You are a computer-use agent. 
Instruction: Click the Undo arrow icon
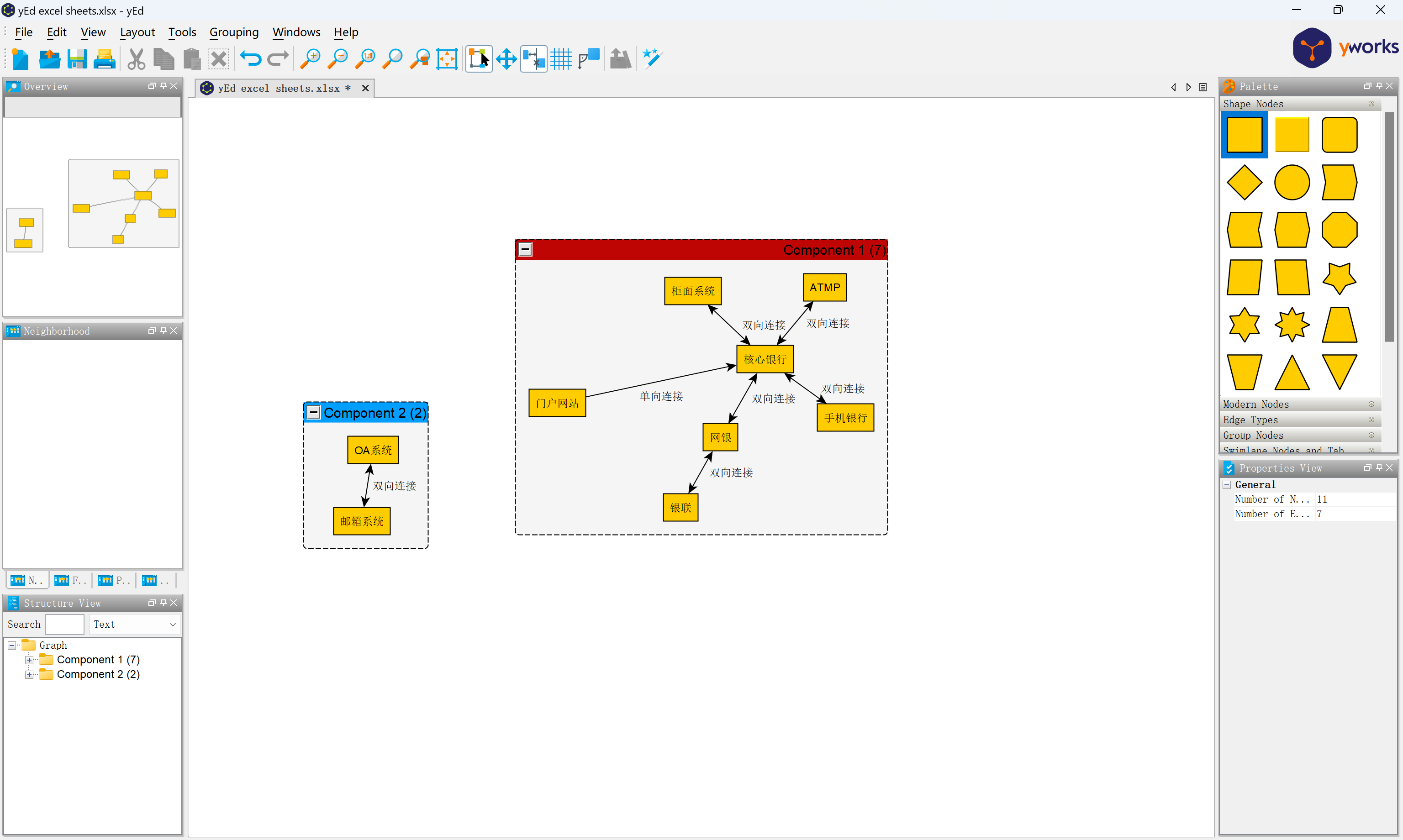(x=250, y=58)
